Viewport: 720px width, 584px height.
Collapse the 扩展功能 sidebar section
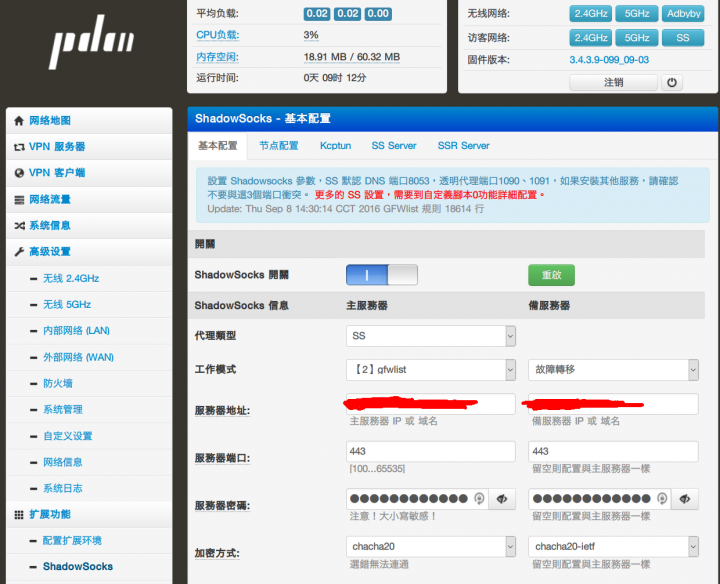coord(90,515)
